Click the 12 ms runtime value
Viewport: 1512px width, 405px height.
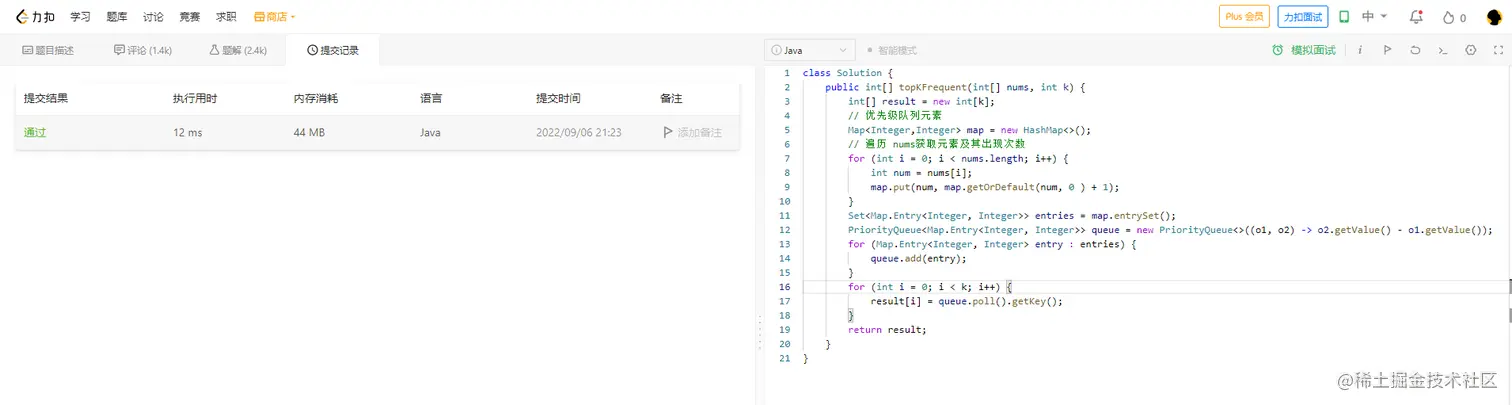click(187, 132)
